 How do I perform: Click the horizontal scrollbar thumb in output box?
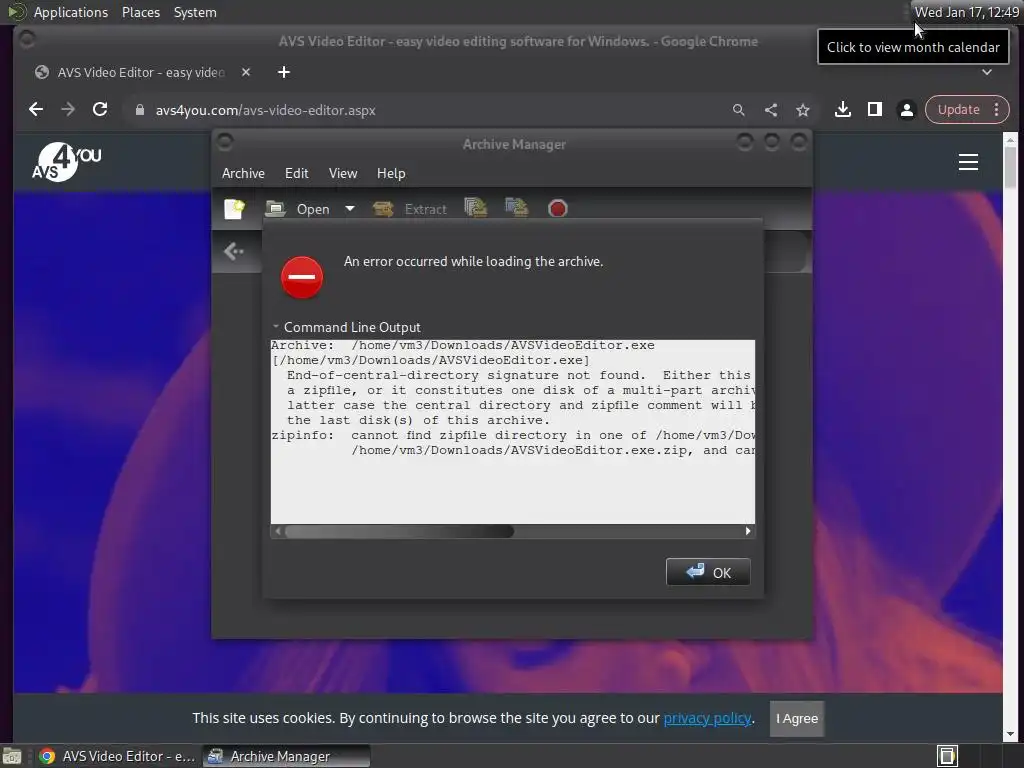[x=399, y=532]
